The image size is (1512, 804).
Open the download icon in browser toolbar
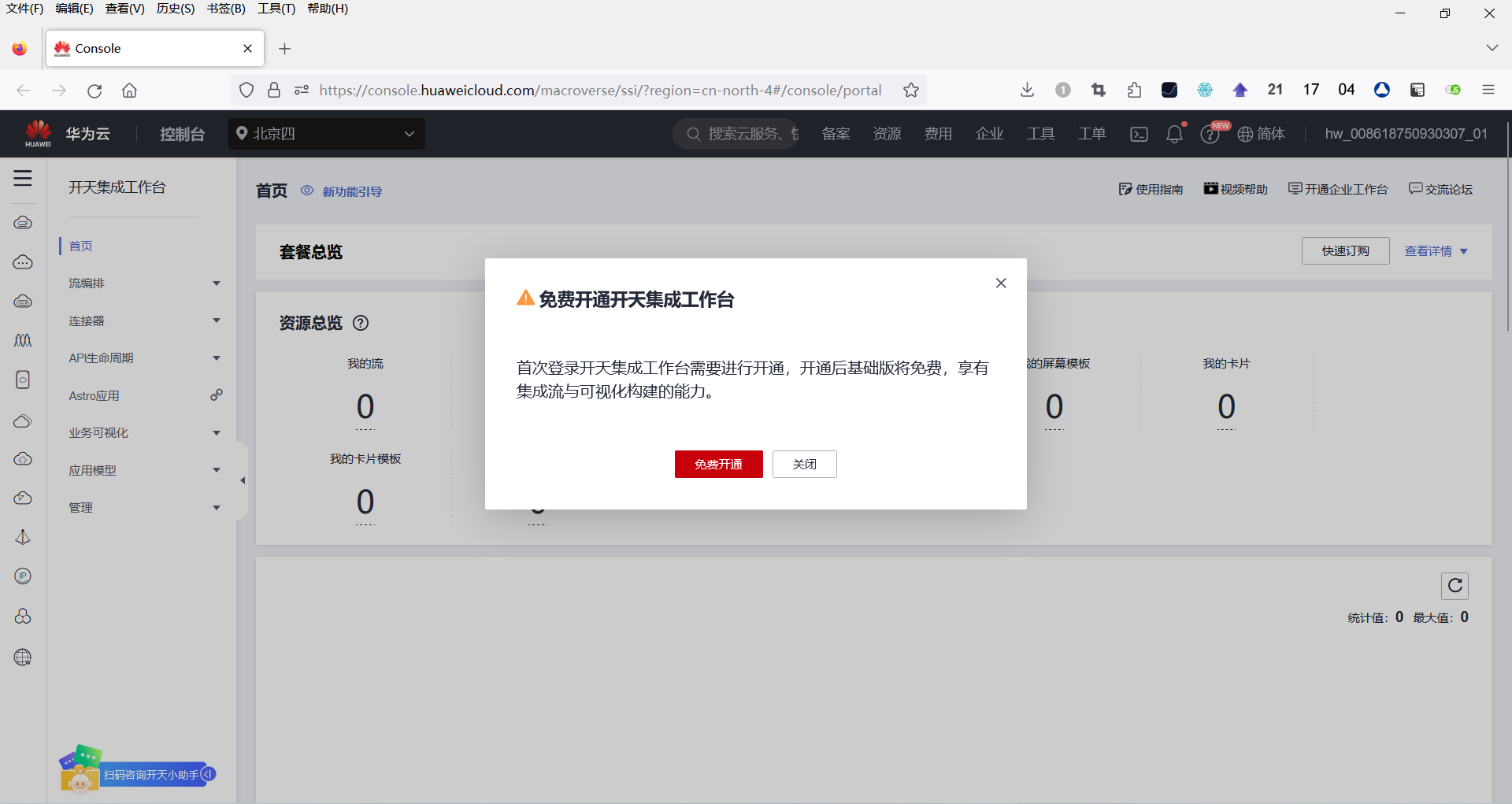pyautogui.click(x=1027, y=90)
